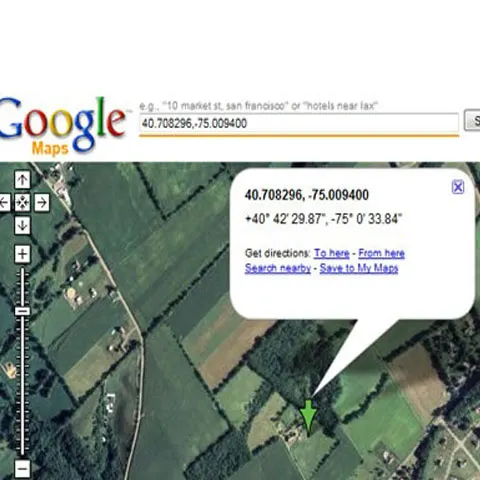
Task: Pan the map left with the arrow
Action: coord(4,202)
